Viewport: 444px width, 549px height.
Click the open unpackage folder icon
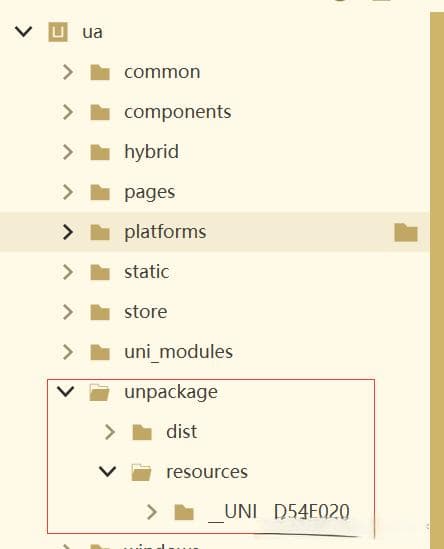(x=99, y=392)
